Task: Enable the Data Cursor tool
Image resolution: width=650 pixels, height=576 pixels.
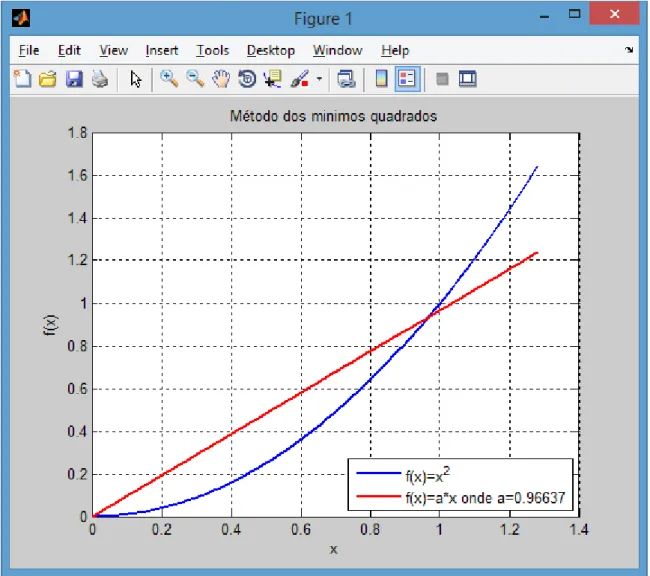Action: [x=273, y=79]
